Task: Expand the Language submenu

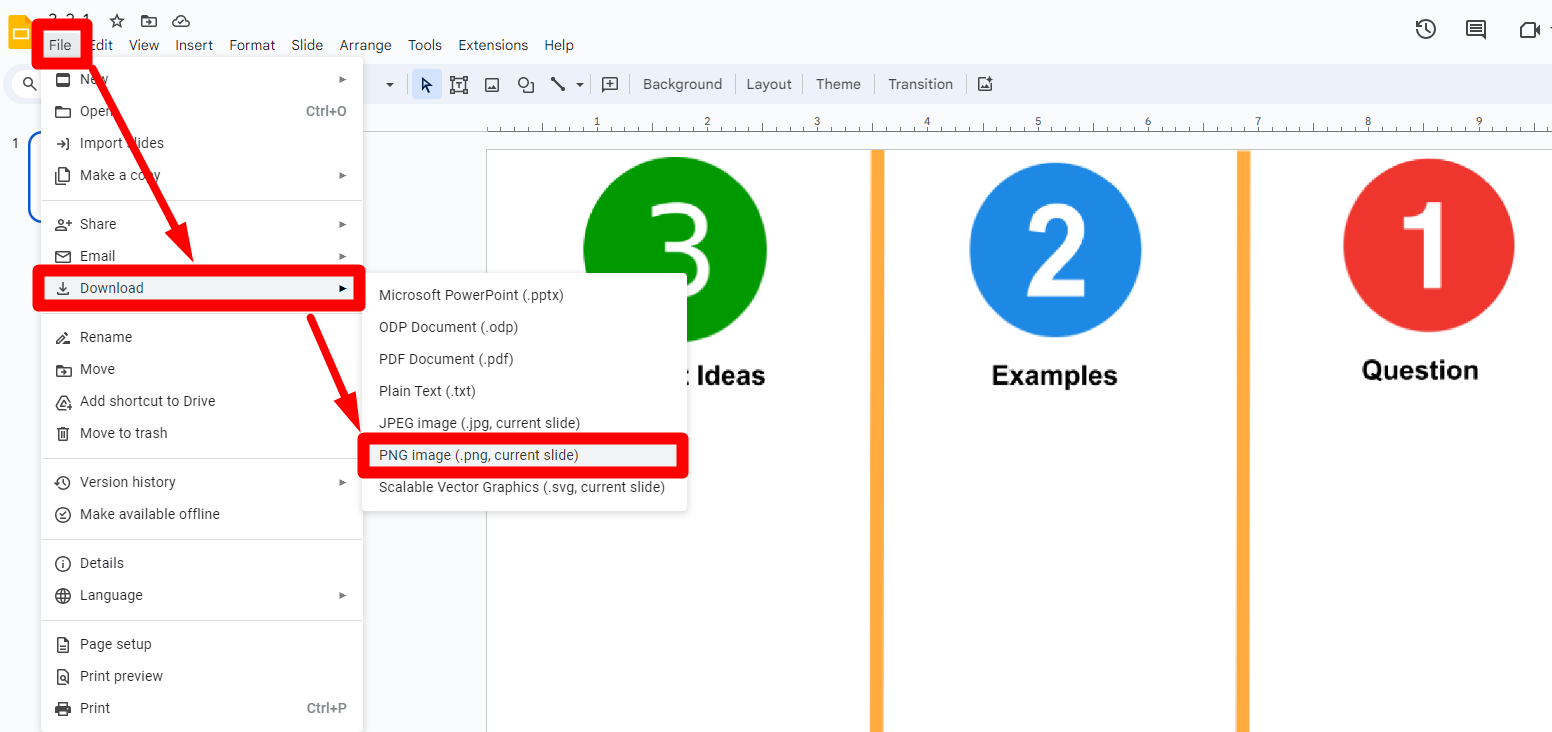Action: 202,595
